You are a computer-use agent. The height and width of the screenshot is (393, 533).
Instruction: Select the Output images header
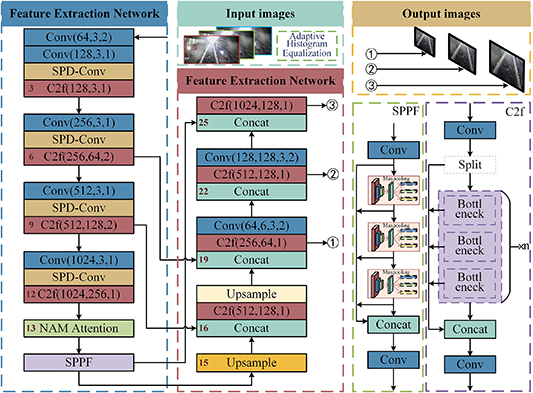(x=441, y=14)
